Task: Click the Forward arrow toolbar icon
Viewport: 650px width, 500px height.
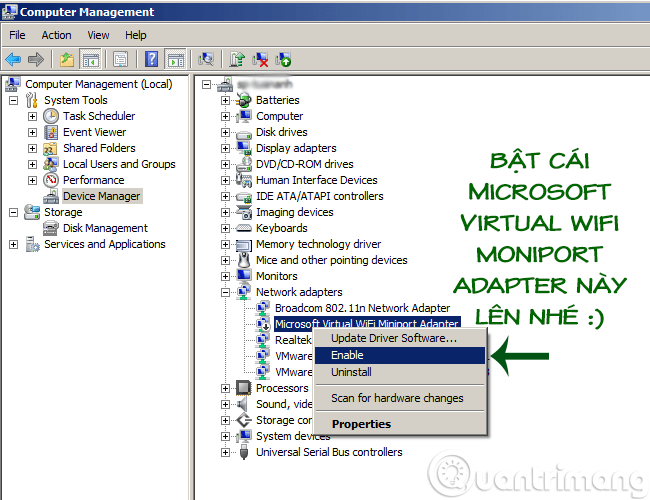Action: click(x=36, y=60)
